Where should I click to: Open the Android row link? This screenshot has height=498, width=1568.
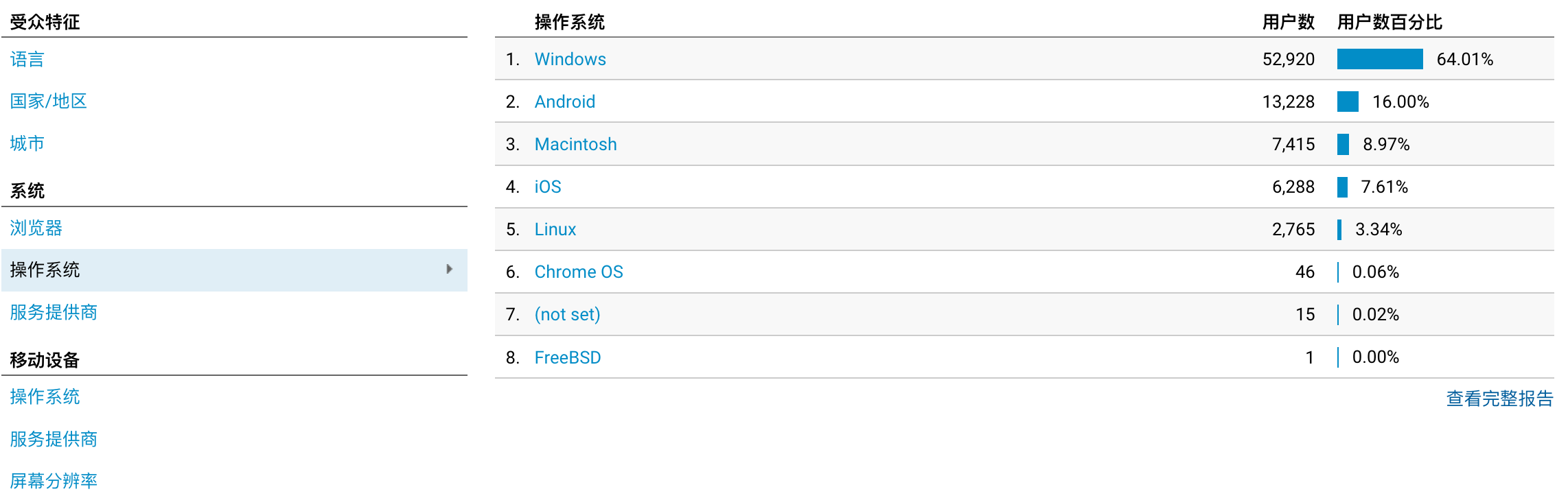tap(564, 102)
